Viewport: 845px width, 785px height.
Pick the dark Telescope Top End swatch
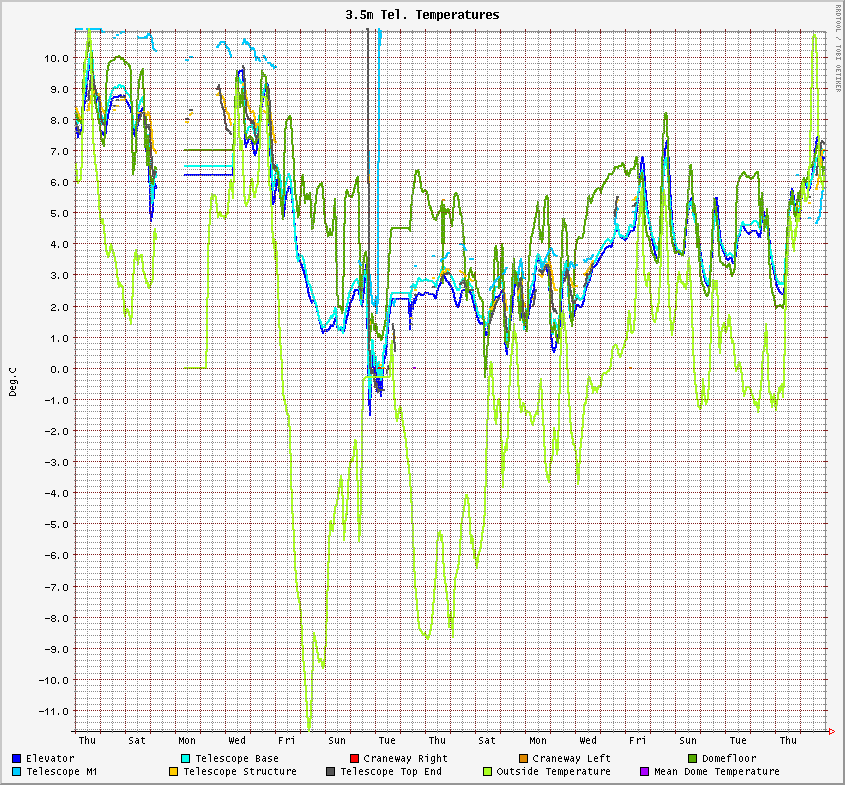(x=330, y=771)
